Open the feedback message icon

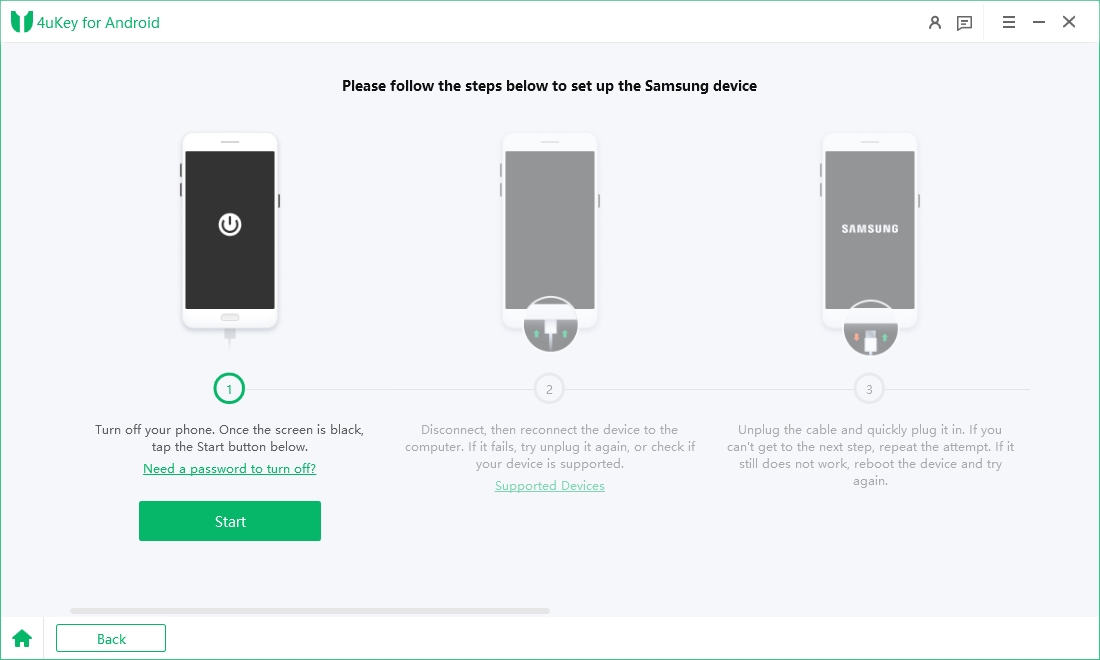coord(964,22)
